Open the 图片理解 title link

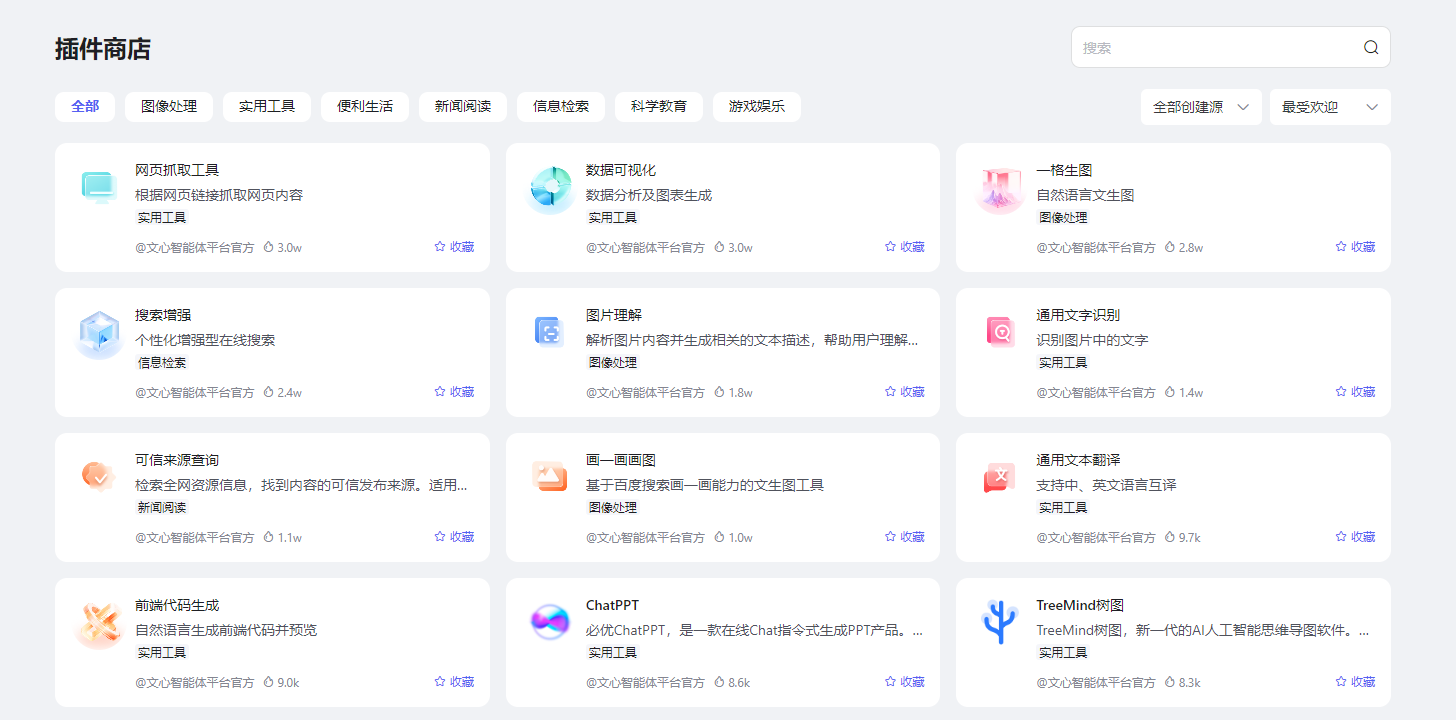coord(614,315)
